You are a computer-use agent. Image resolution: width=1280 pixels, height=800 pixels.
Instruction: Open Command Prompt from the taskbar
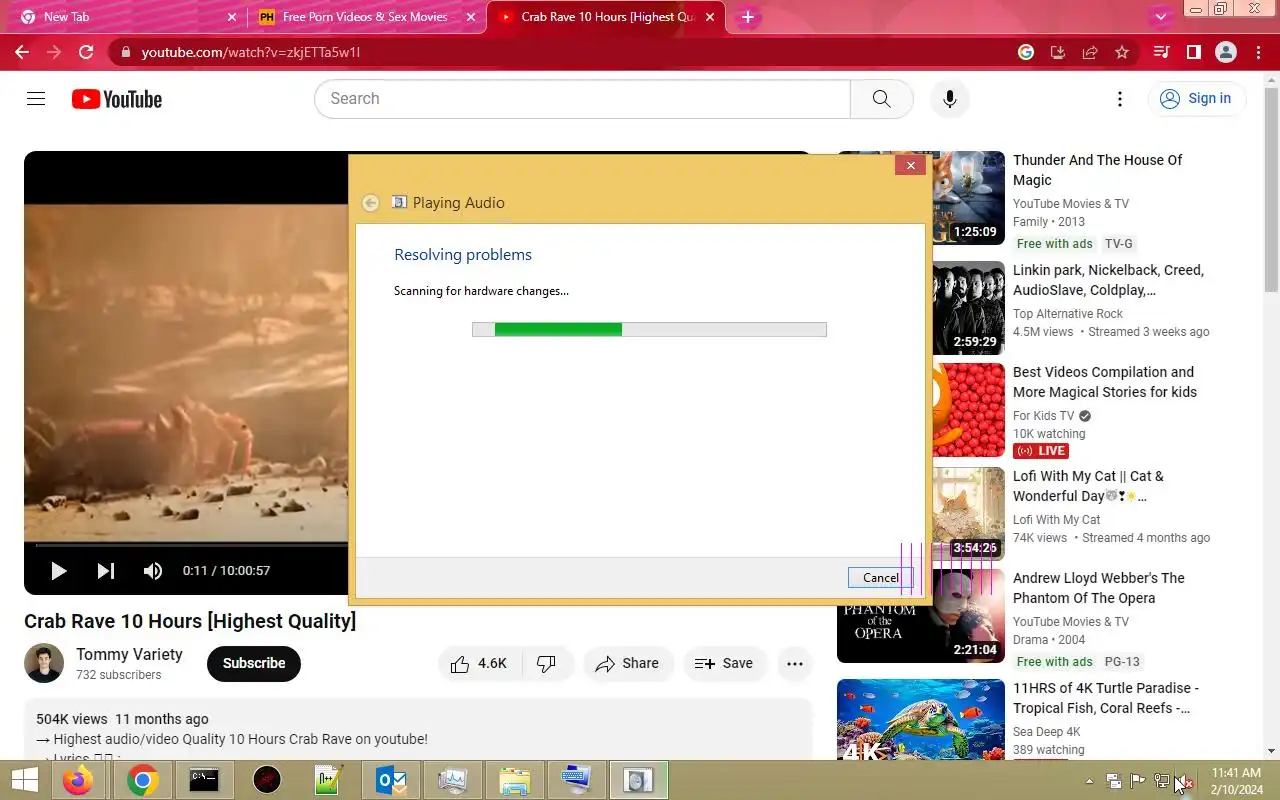(x=204, y=780)
